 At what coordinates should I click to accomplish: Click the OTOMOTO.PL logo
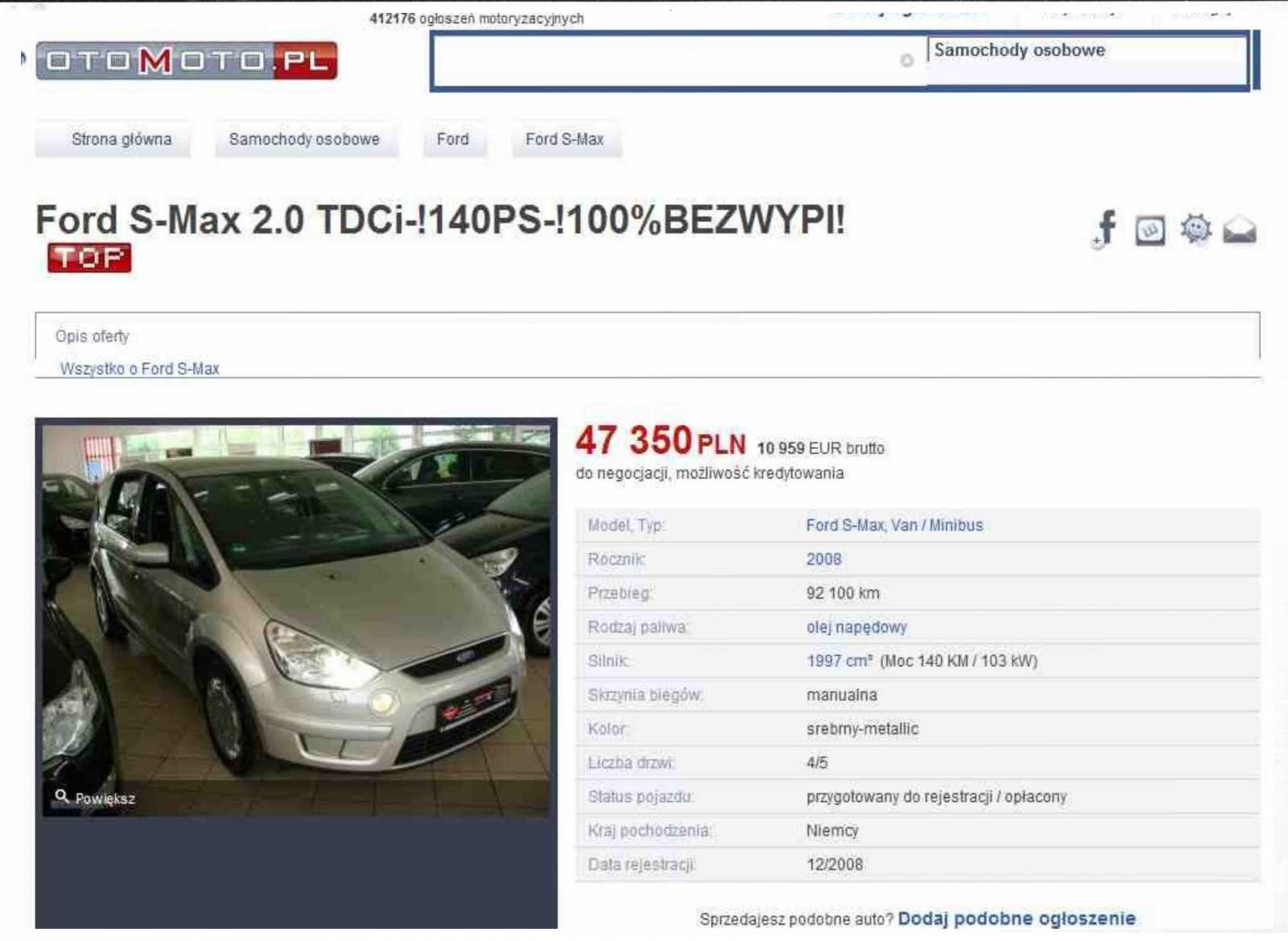click(x=187, y=60)
